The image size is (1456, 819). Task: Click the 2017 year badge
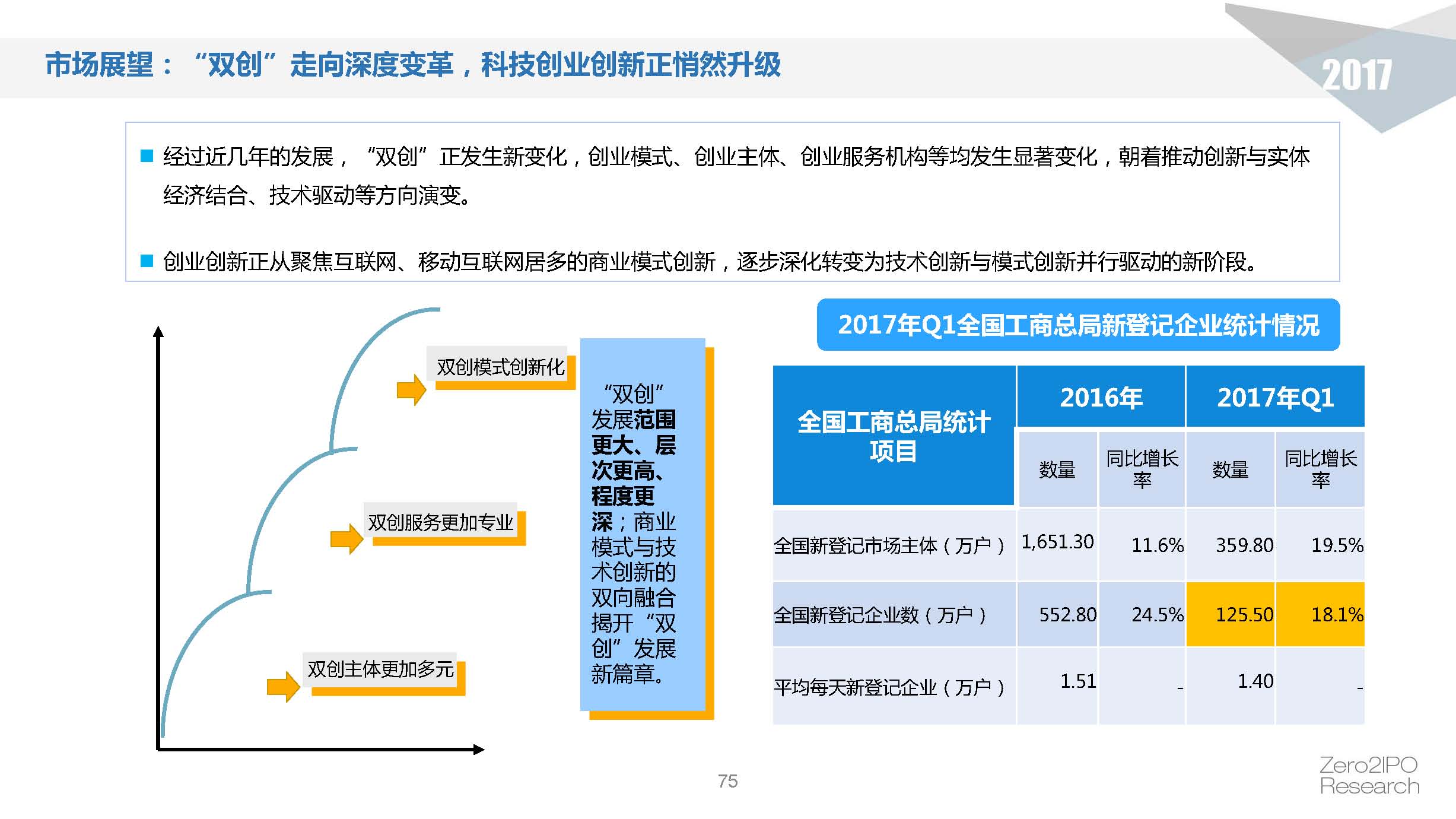click(1356, 75)
